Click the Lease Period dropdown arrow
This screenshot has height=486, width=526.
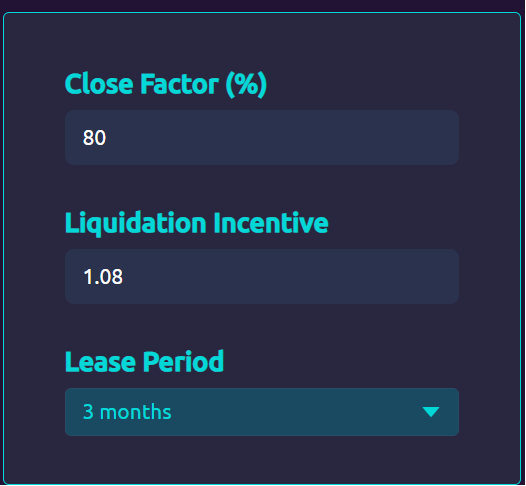tap(431, 412)
